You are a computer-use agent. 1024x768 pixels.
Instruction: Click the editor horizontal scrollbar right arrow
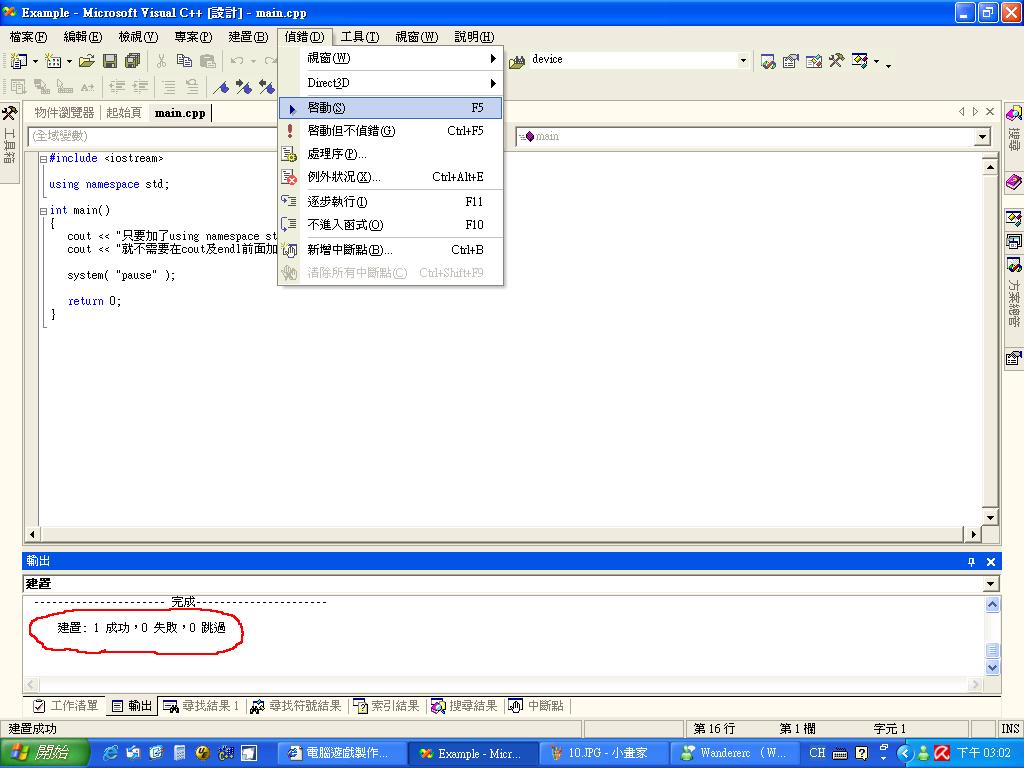click(x=973, y=534)
